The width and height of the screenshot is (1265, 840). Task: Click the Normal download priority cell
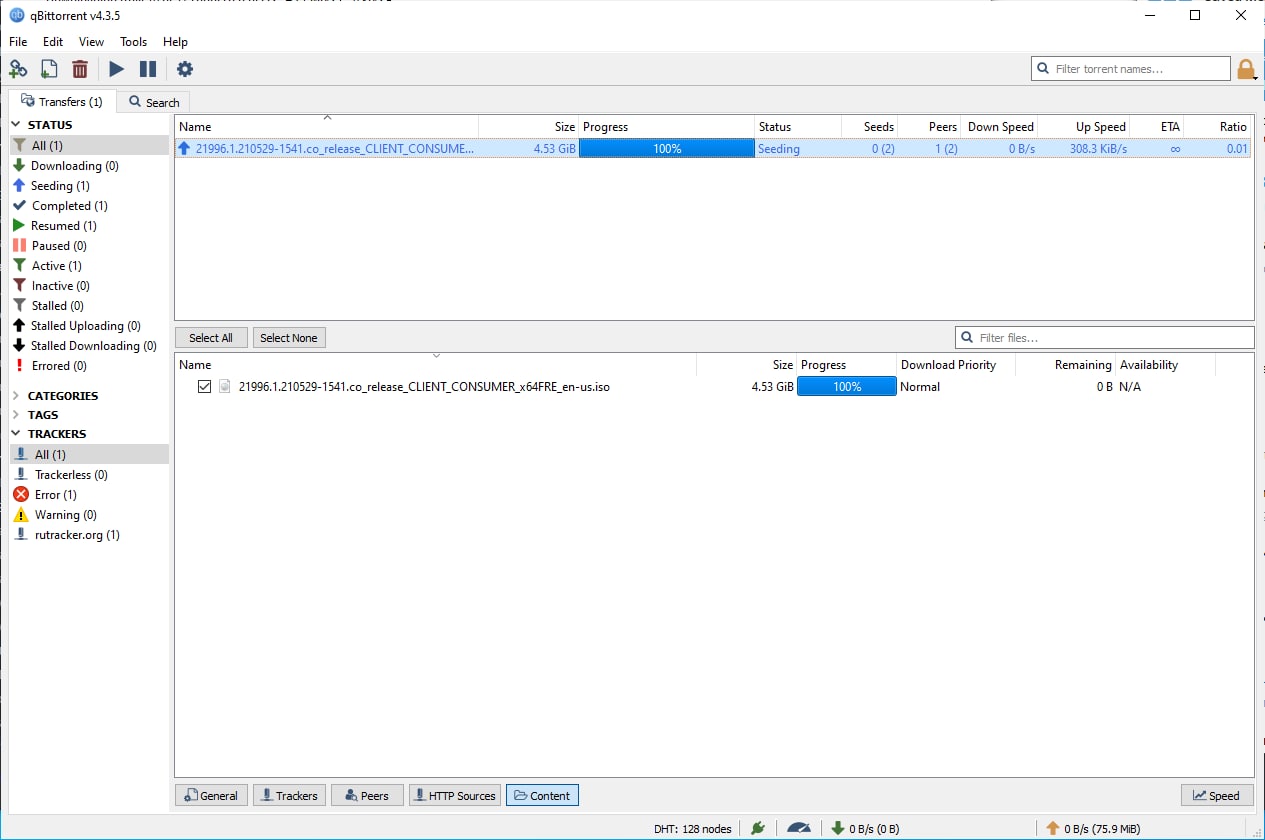920,387
